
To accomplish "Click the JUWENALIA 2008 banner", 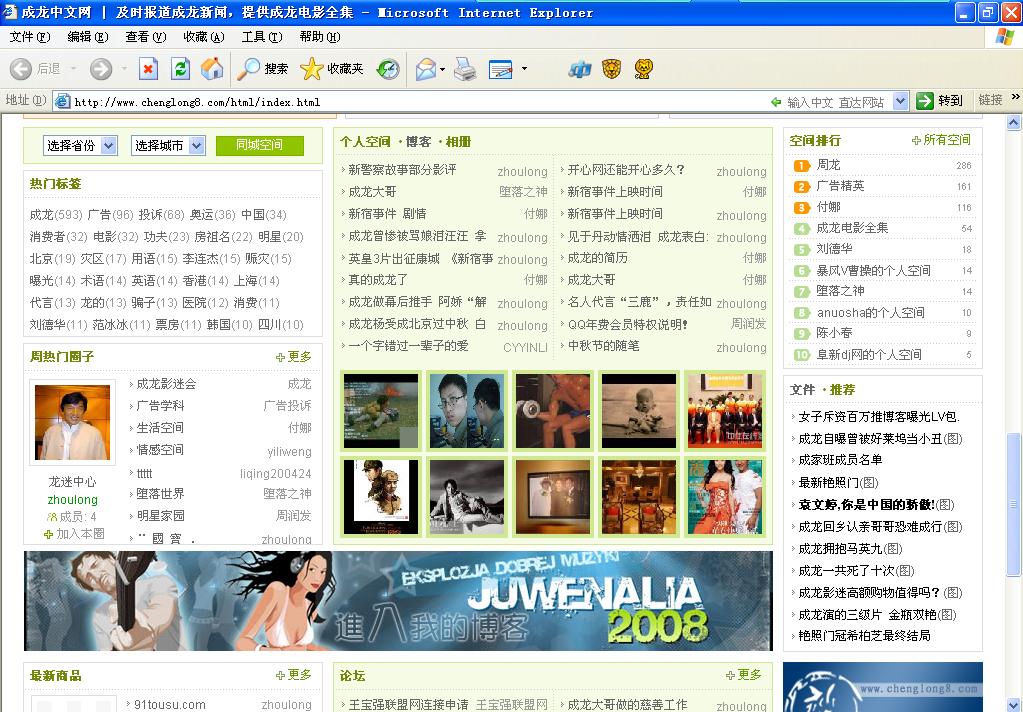I will 398,601.
